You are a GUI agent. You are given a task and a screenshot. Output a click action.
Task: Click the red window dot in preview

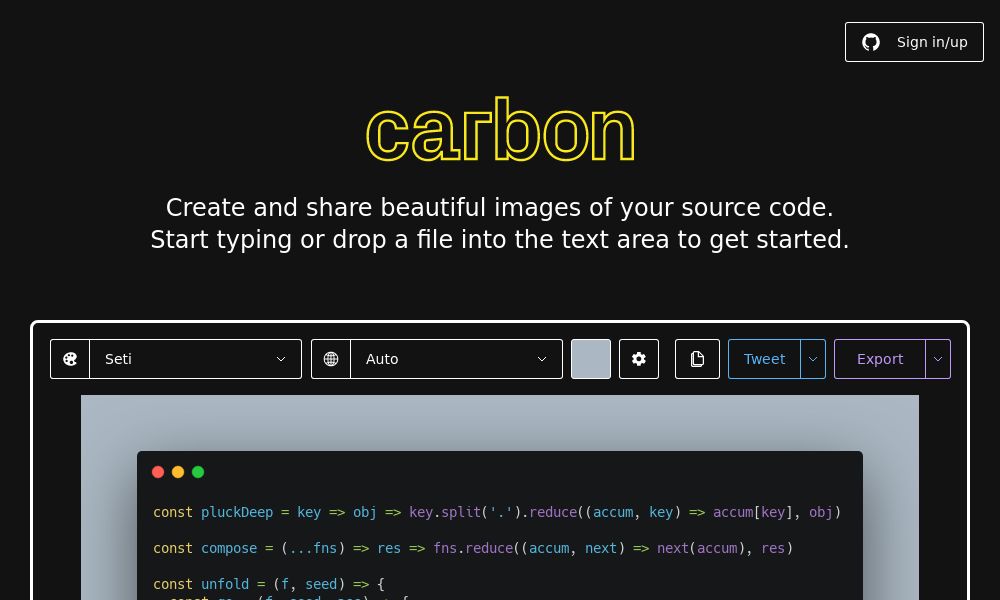click(158, 472)
